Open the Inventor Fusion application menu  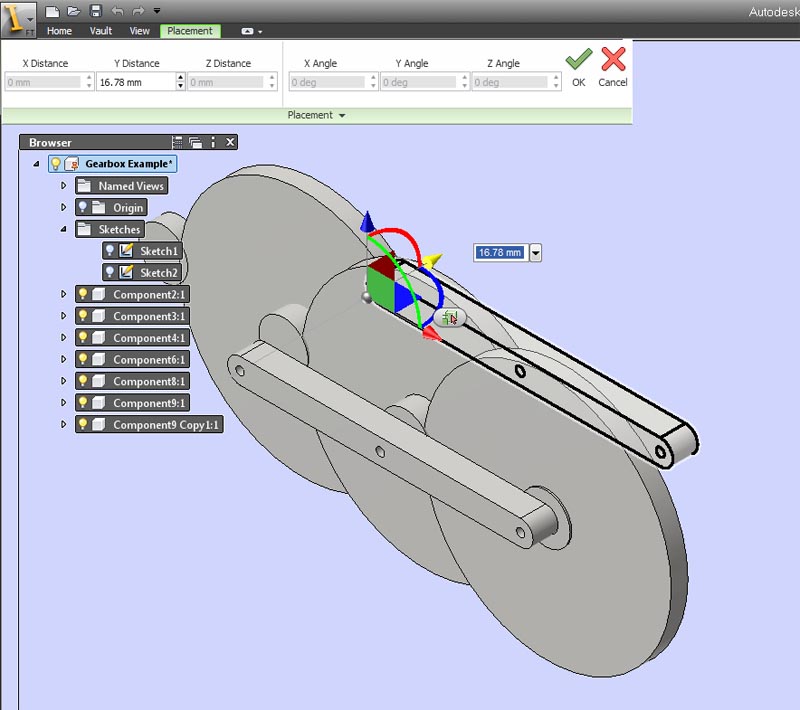click(18, 19)
